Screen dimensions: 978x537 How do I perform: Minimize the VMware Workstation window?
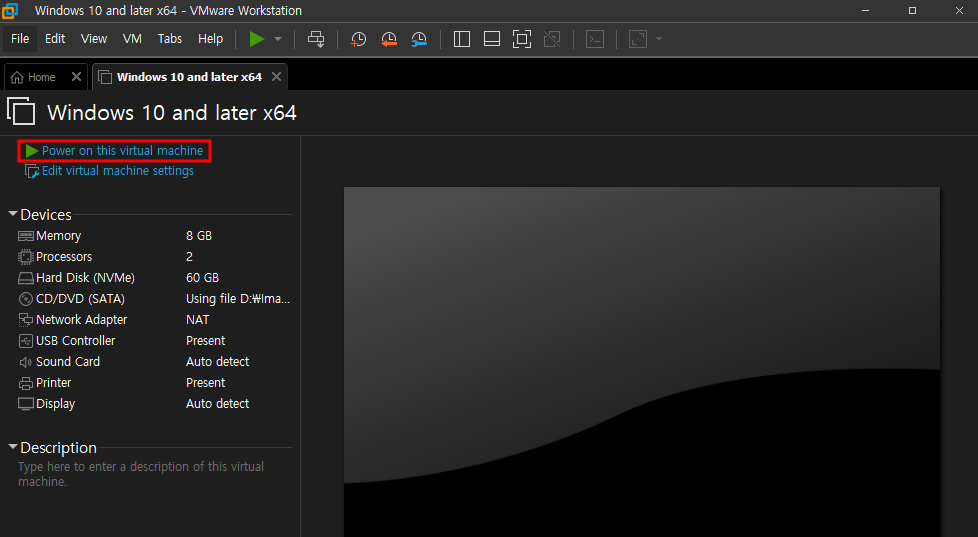[866, 11]
